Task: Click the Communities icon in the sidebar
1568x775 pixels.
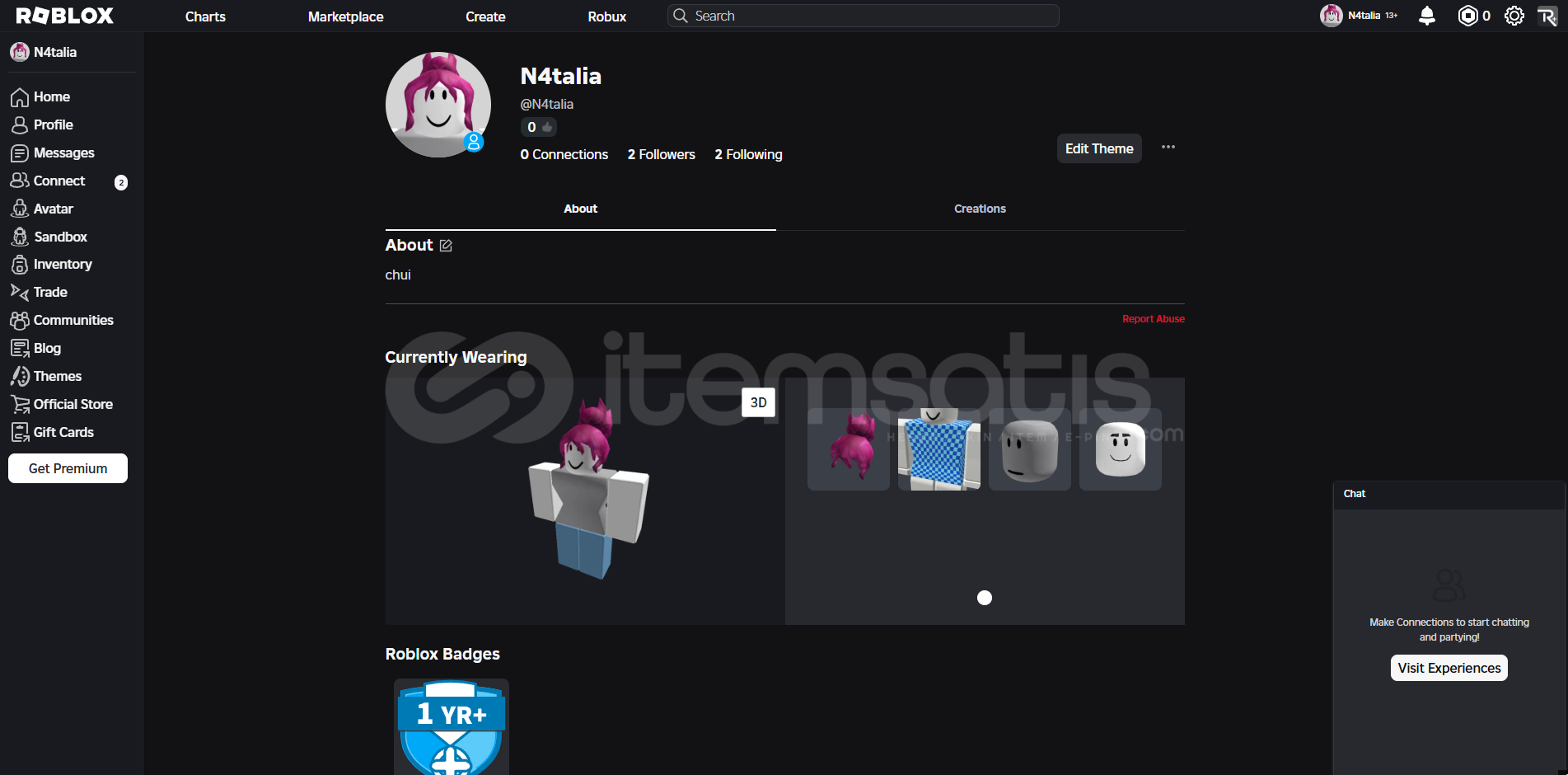Action: [x=20, y=320]
